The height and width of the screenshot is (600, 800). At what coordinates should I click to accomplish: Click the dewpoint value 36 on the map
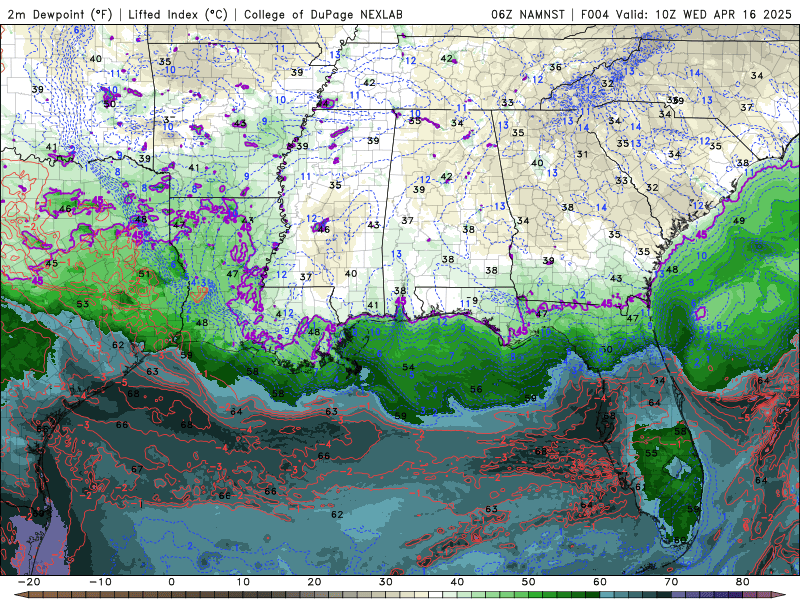tap(555, 67)
